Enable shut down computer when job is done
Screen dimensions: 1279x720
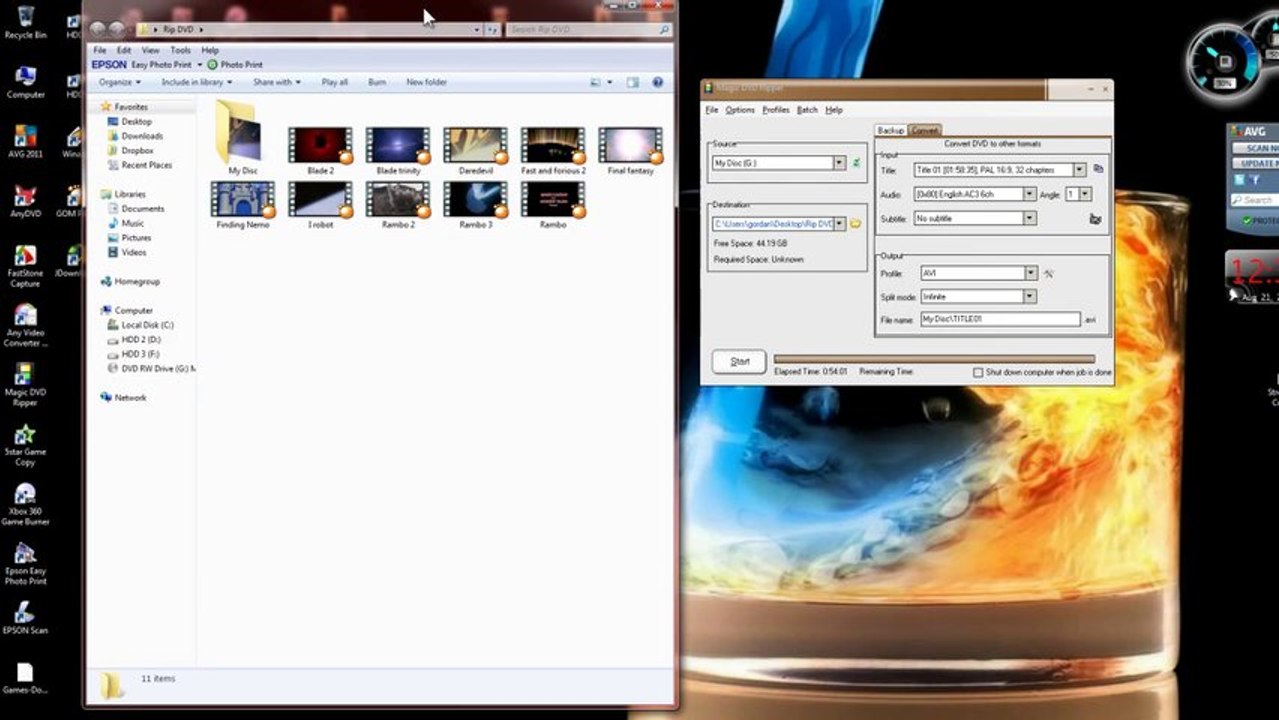coord(978,372)
